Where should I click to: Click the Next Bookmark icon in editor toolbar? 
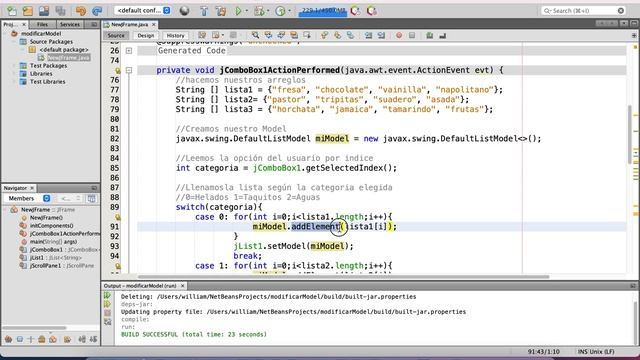click(x=337, y=36)
